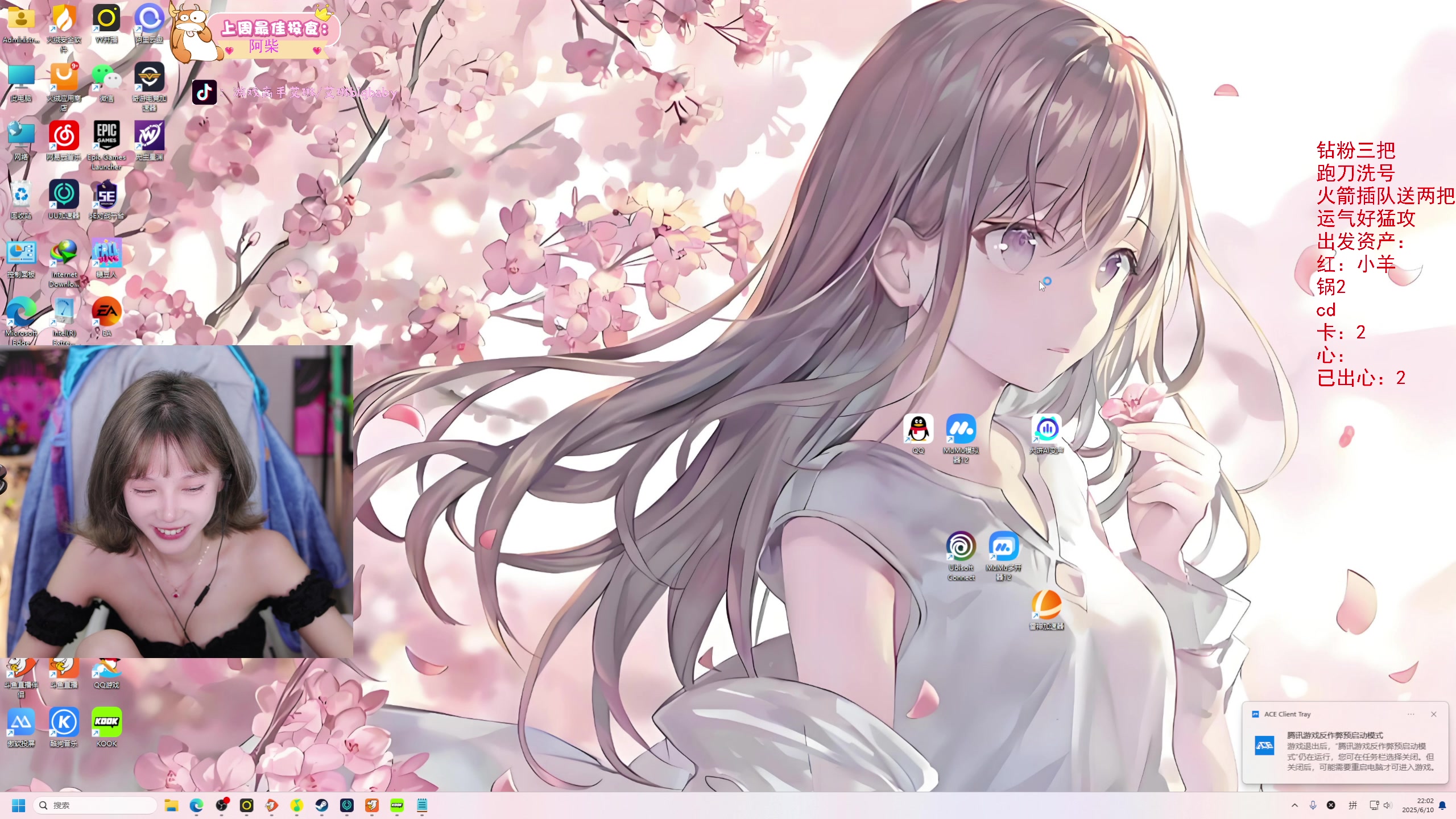Launch 微信 WeChat from the desktop
Screen dimensions: 1456x819
(106, 83)
